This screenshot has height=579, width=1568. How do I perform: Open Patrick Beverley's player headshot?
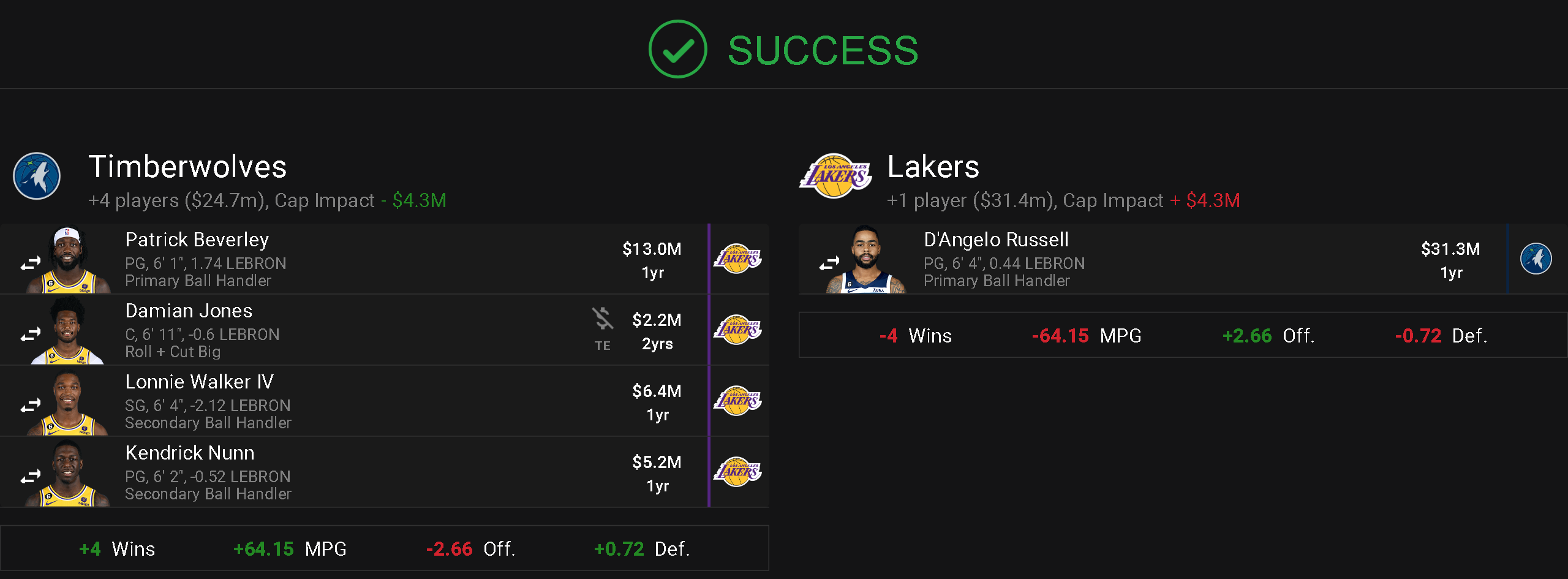[x=69, y=260]
